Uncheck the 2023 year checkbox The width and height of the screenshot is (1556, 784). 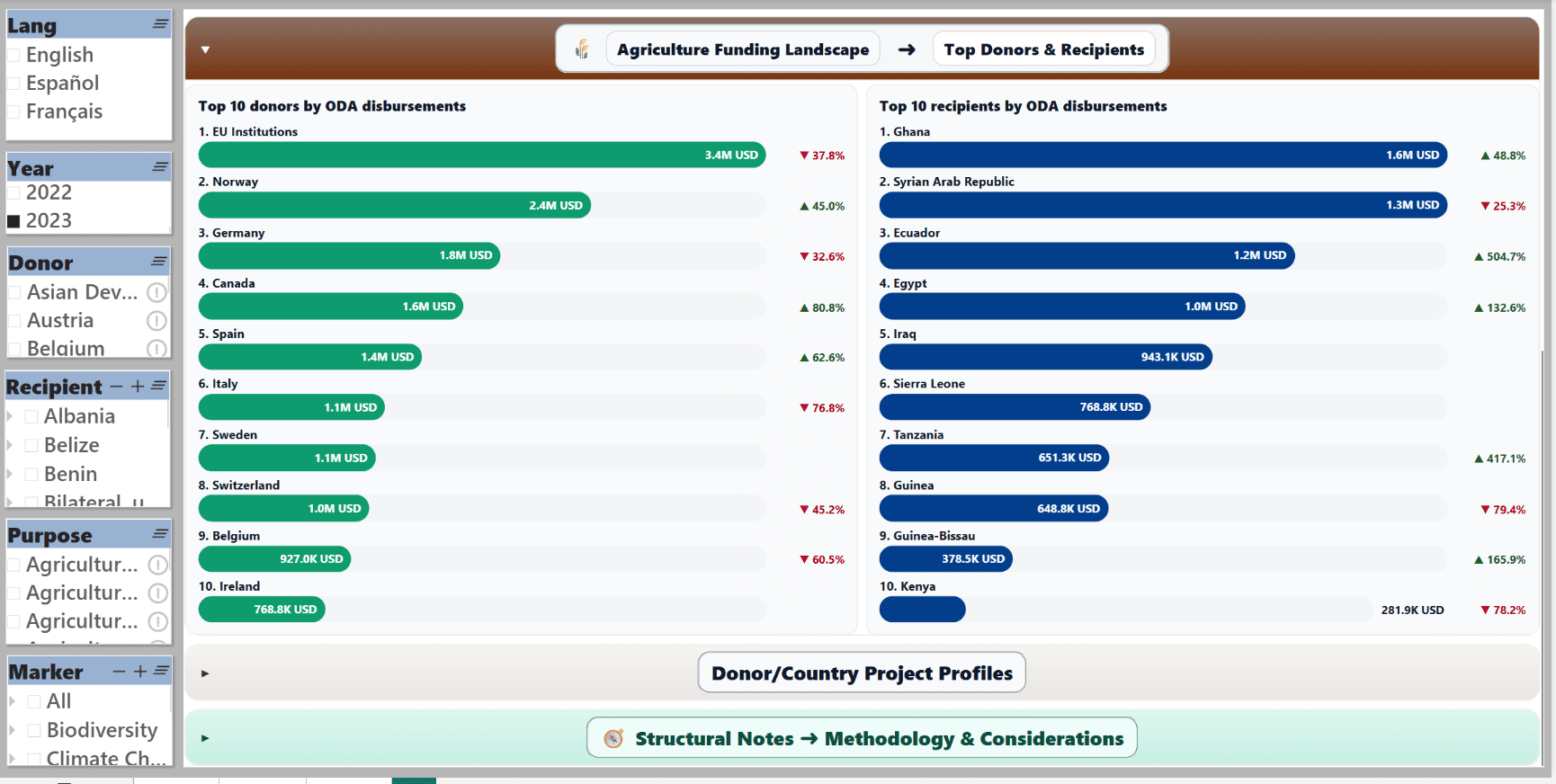(14, 221)
